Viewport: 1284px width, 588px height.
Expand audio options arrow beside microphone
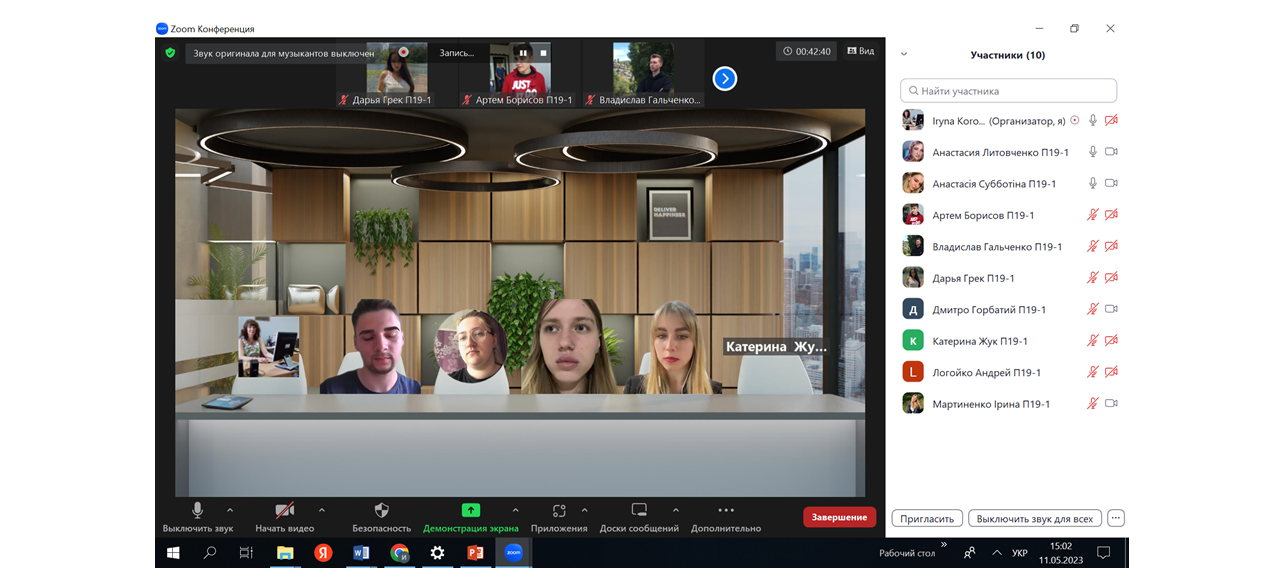tap(230, 509)
